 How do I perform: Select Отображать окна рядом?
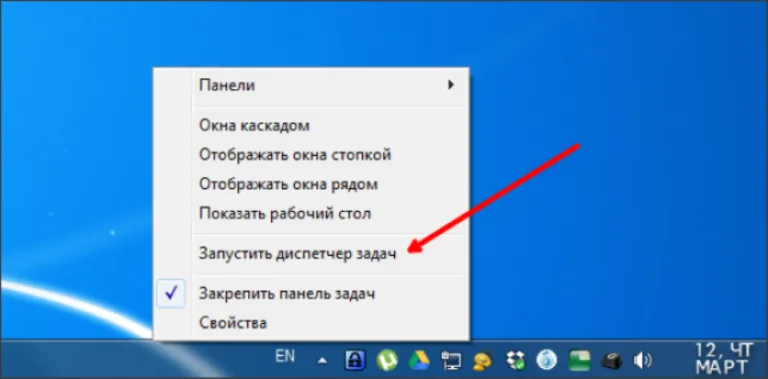pyautogui.click(x=312, y=184)
